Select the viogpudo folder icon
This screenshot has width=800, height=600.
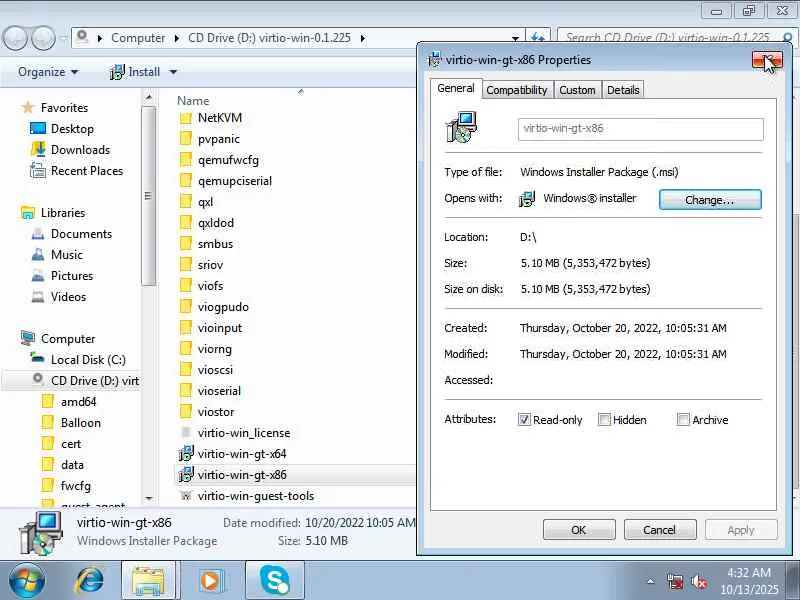tap(186, 307)
